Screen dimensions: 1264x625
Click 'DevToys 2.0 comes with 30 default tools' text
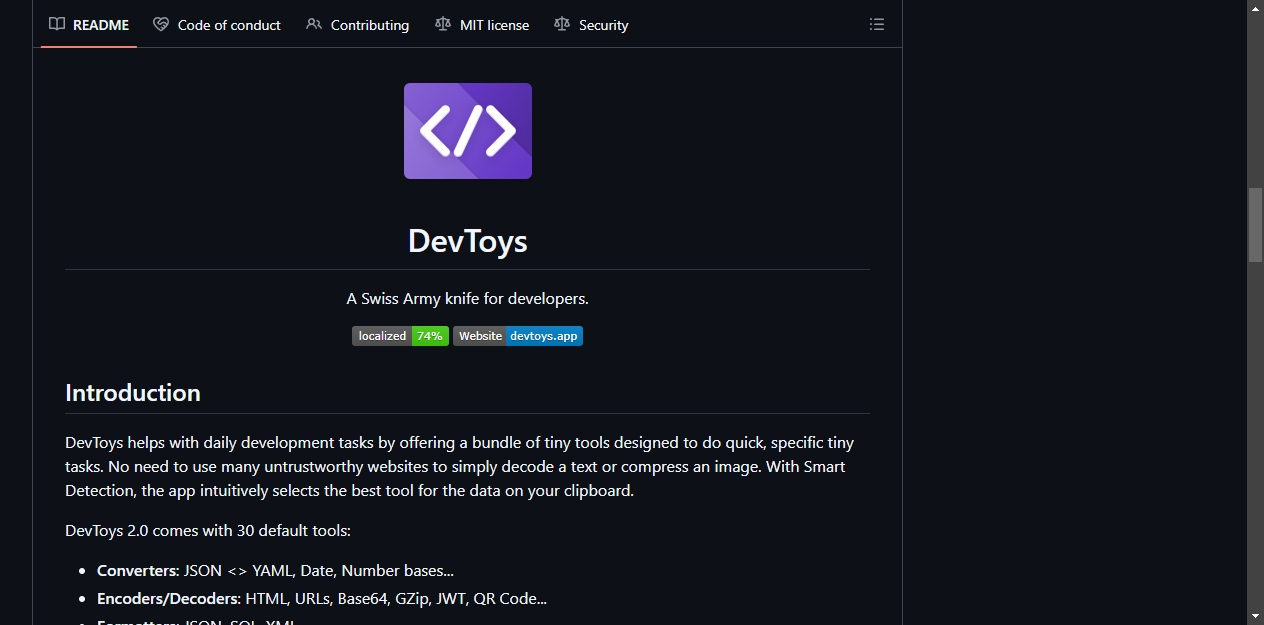click(x=208, y=531)
